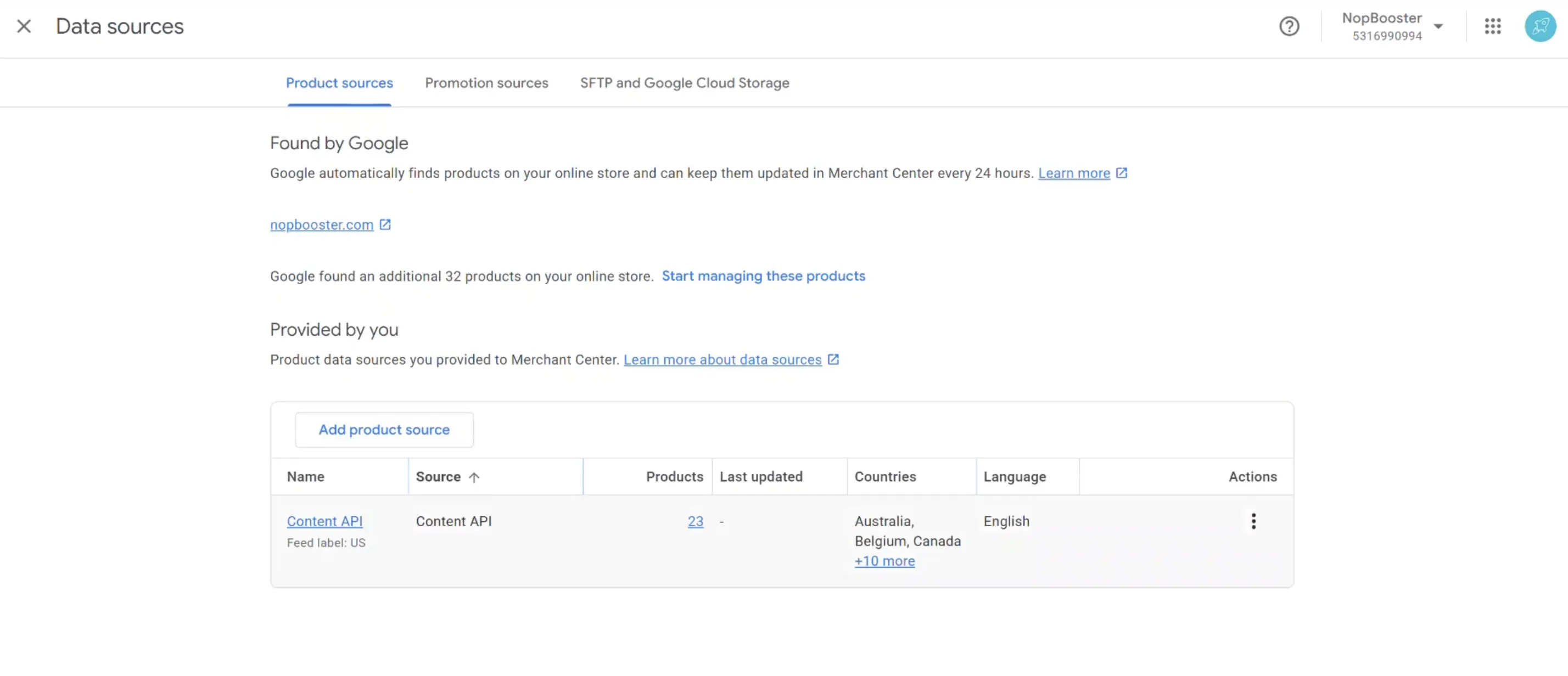The height and width of the screenshot is (676, 1568).
Task: Click external icon after data sources link
Action: (833, 359)
